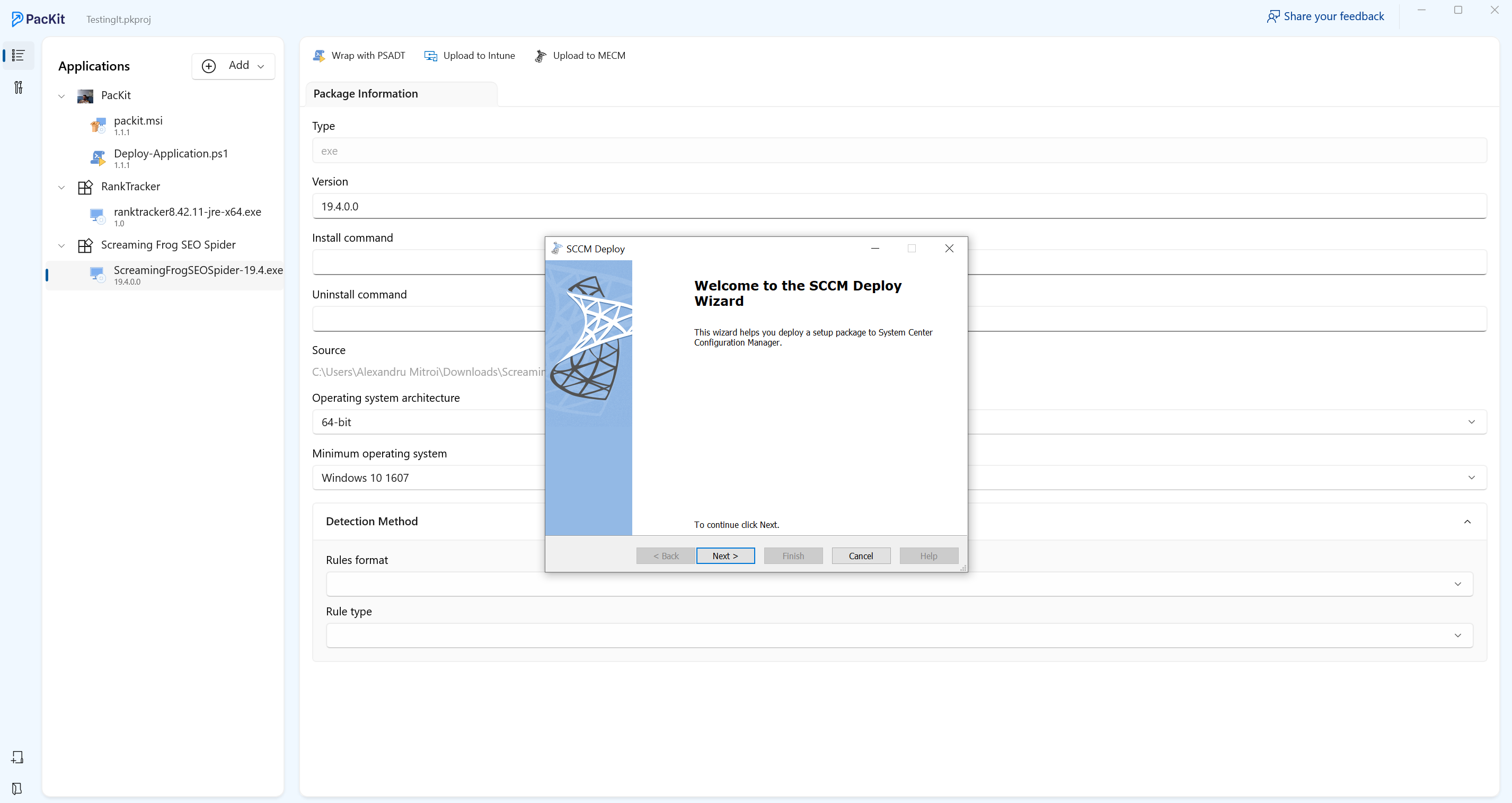The image size is (1512, 803).
Task: Select the Wrap with PSADT menu tab
Action: 360,55
